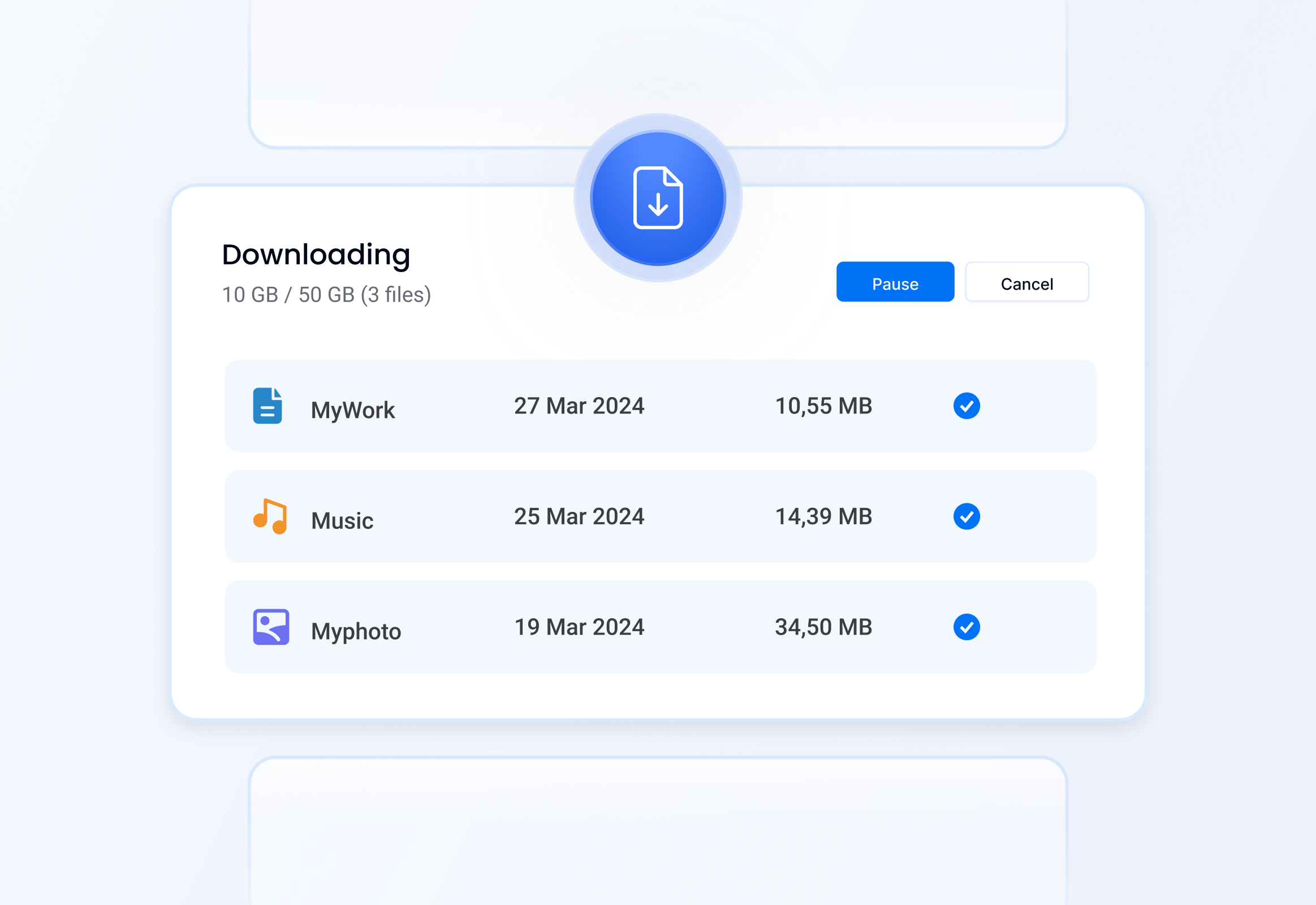Viewport: 1316px width, 905px height.
Task: Click the 27 Mar 2024 date for MyWork
Action: coord(579,406)
